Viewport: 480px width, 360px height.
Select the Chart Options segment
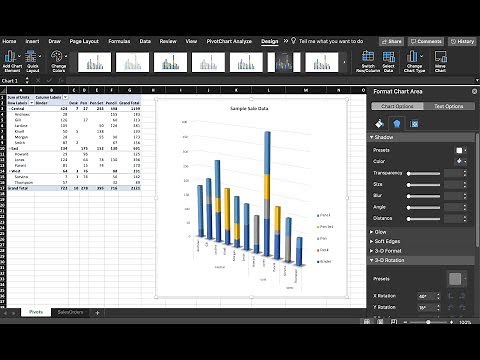(397, 106)
